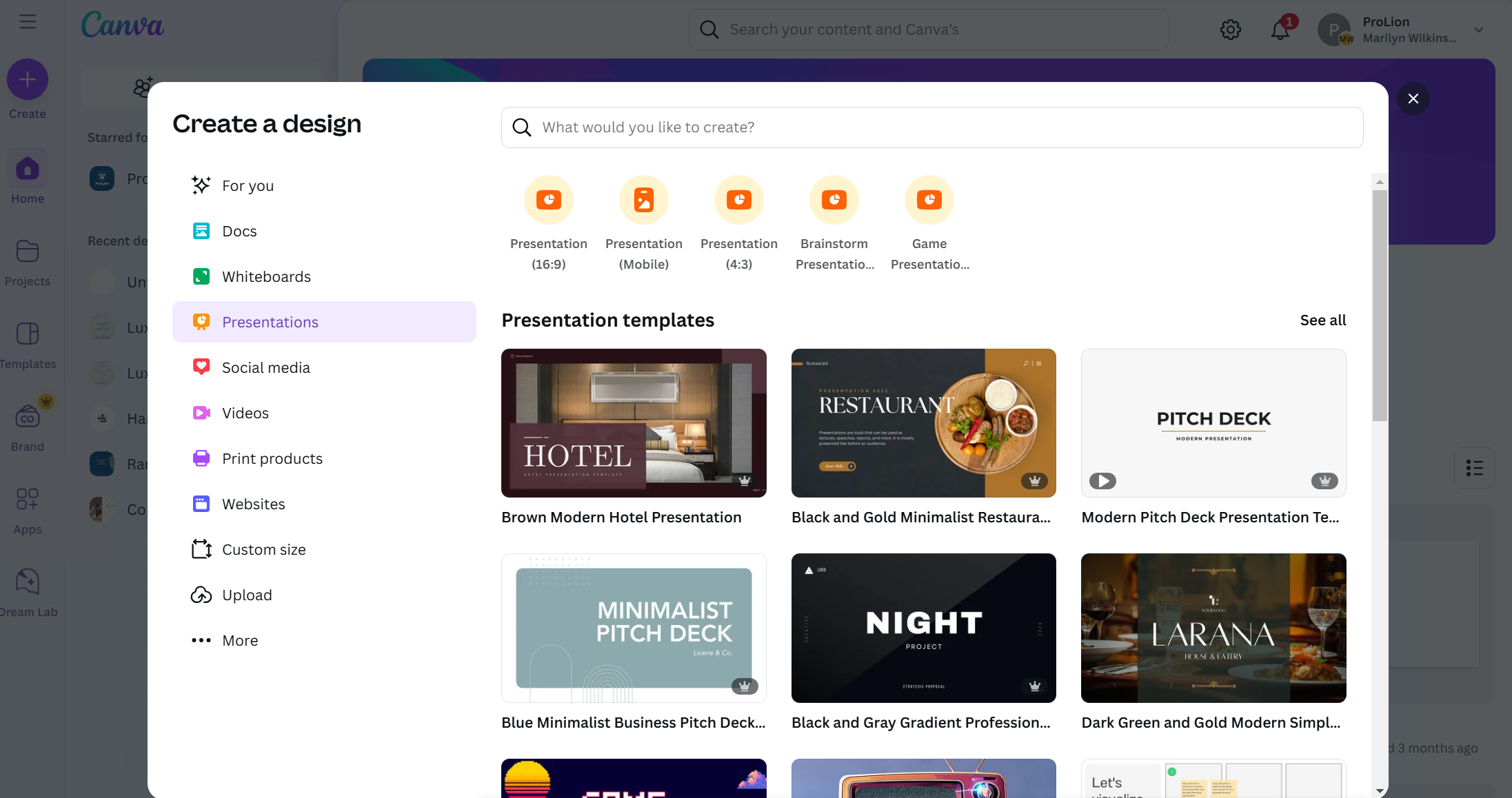Screen dimensions: 1512x798
Task: Click the dialog's scroll down arrow
Action: pyautogui.click(x=1380, y=790)
